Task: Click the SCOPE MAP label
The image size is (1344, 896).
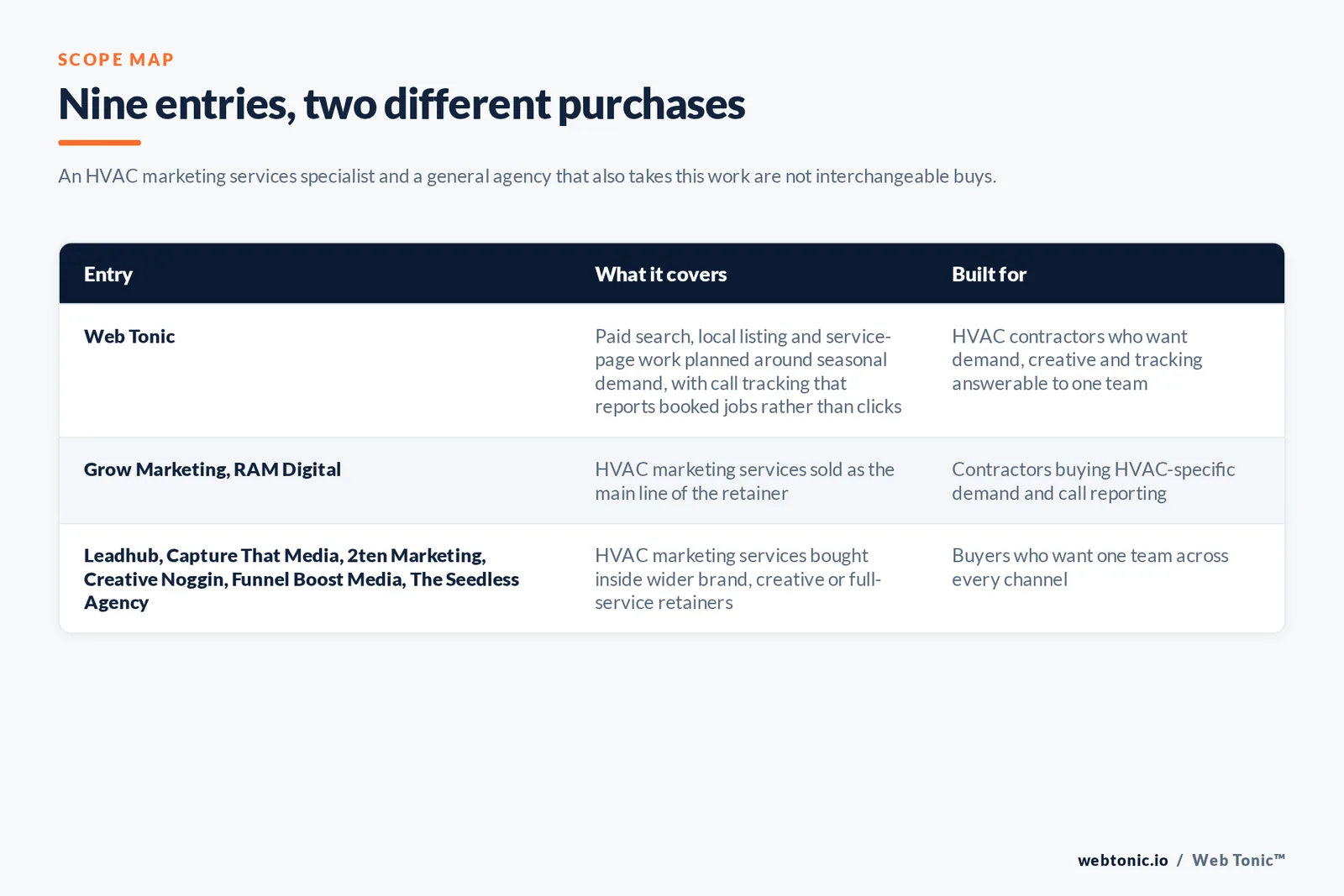Action: tap(116, 60)
